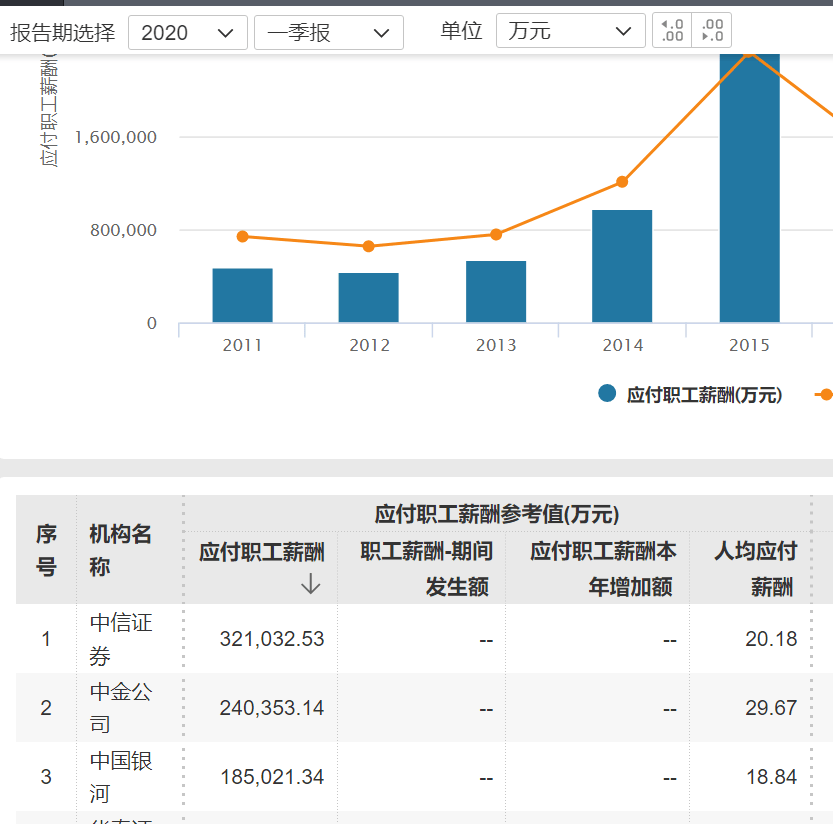Click the 人均应付薪酬 column header

[755, 568]
